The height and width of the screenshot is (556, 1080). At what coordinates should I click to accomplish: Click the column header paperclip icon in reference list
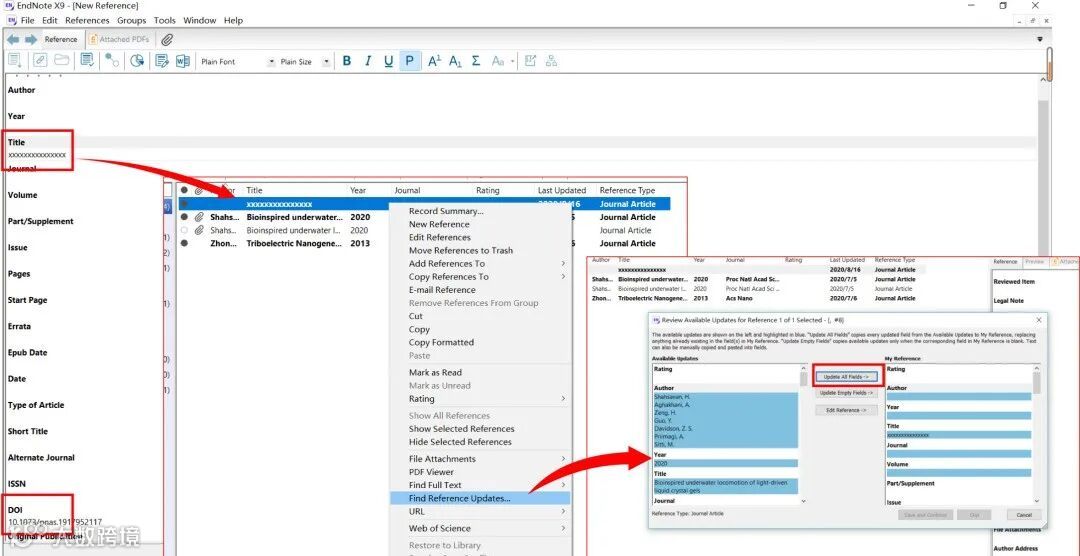[198, 190]
